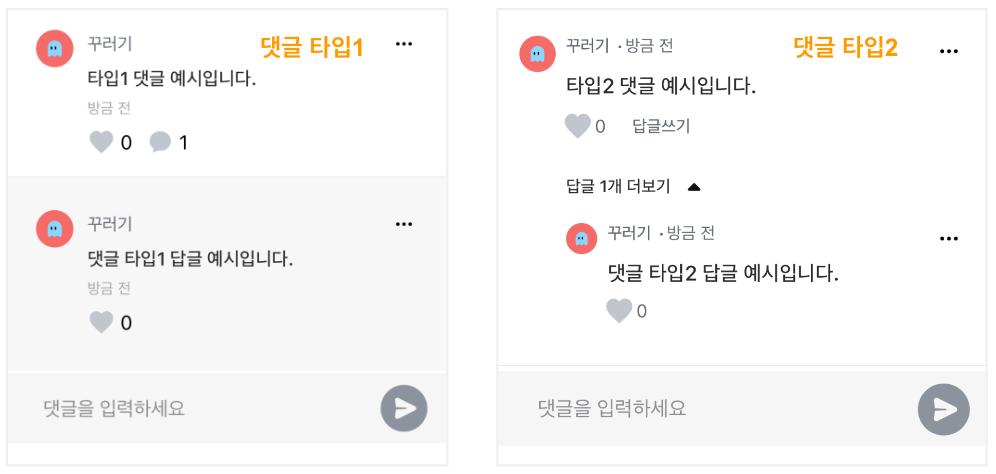Click small ghost avatar on 댓글 타입2 답글 reply
This screenshot has height=474, width=996.
581,238
